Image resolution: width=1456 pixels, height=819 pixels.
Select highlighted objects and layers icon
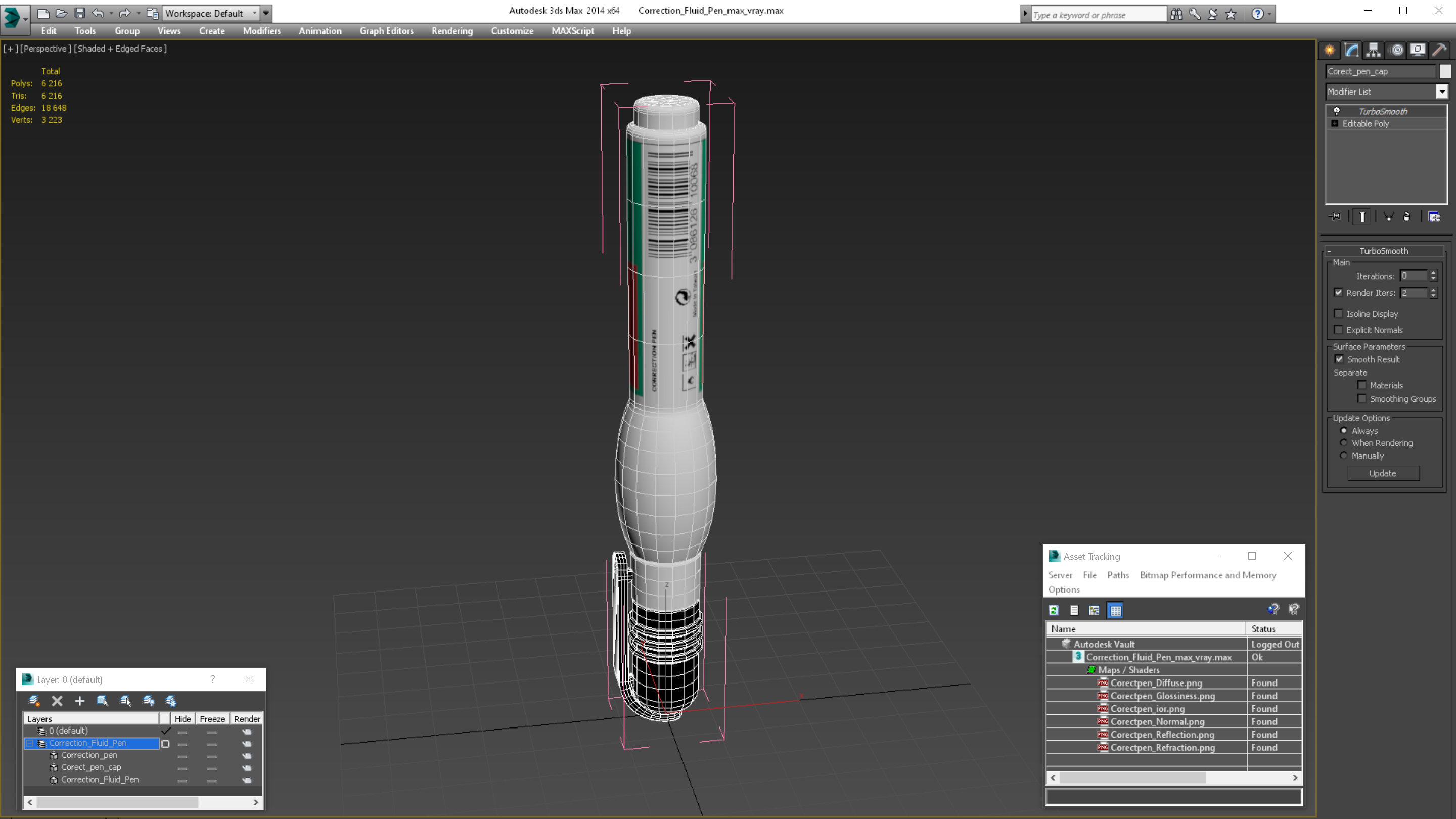(x=102, y=701)
